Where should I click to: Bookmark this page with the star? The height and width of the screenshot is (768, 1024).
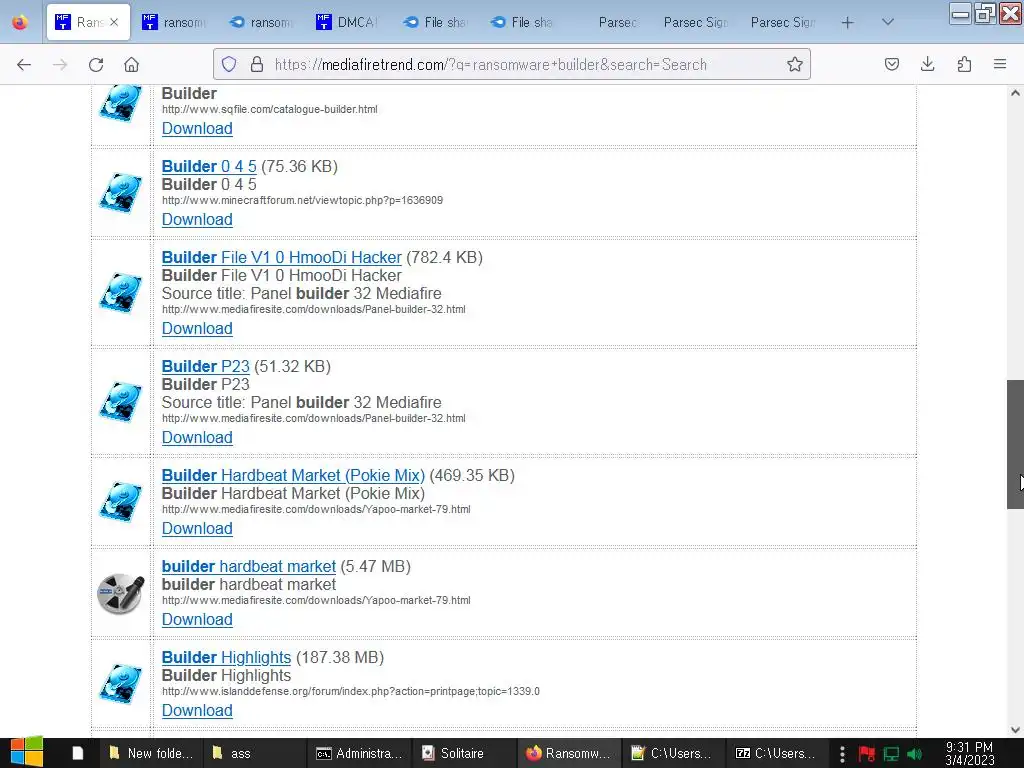pos(794,64)
